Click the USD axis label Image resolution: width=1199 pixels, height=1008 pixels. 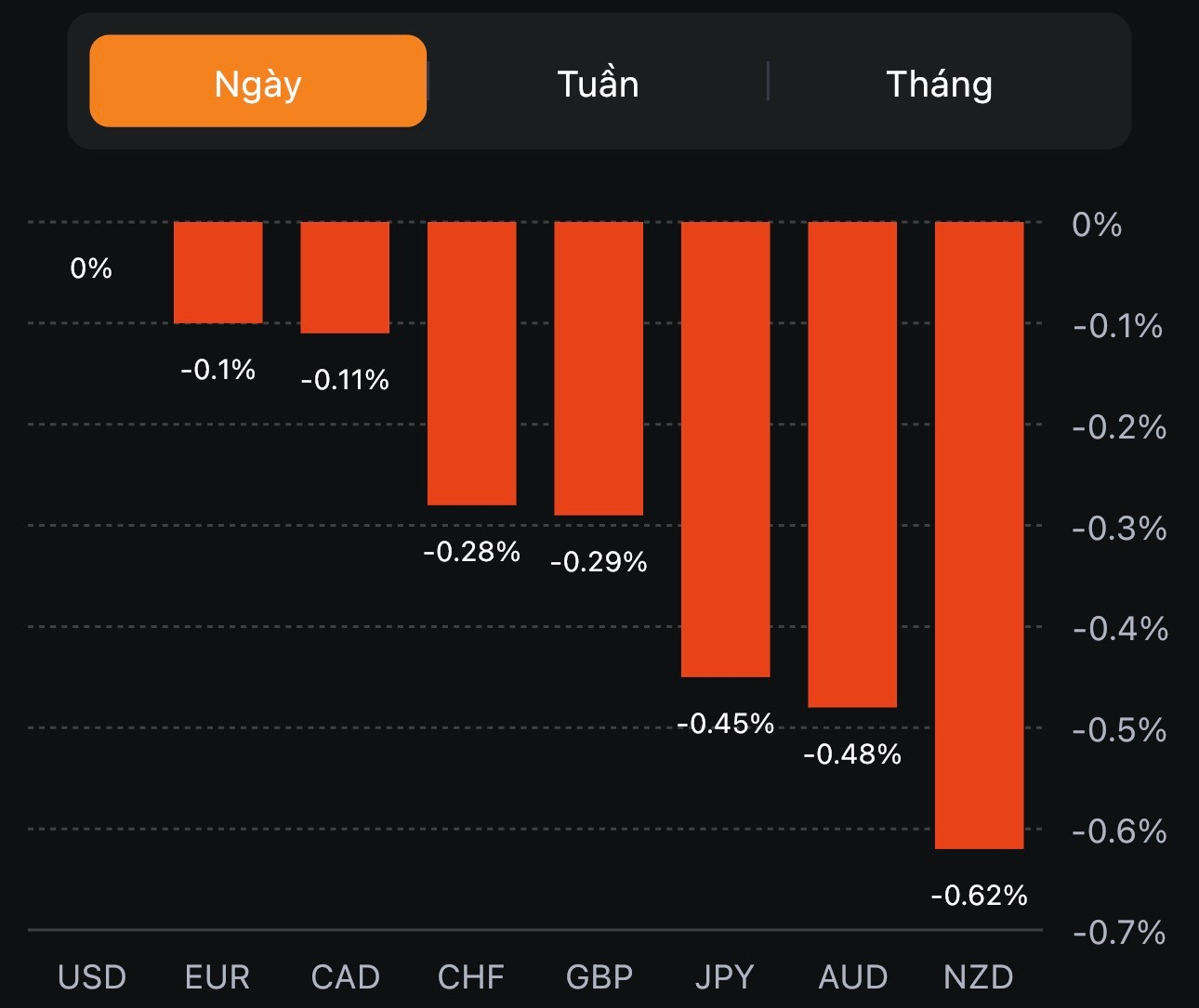pyautogui.click(x=91, y=977)
